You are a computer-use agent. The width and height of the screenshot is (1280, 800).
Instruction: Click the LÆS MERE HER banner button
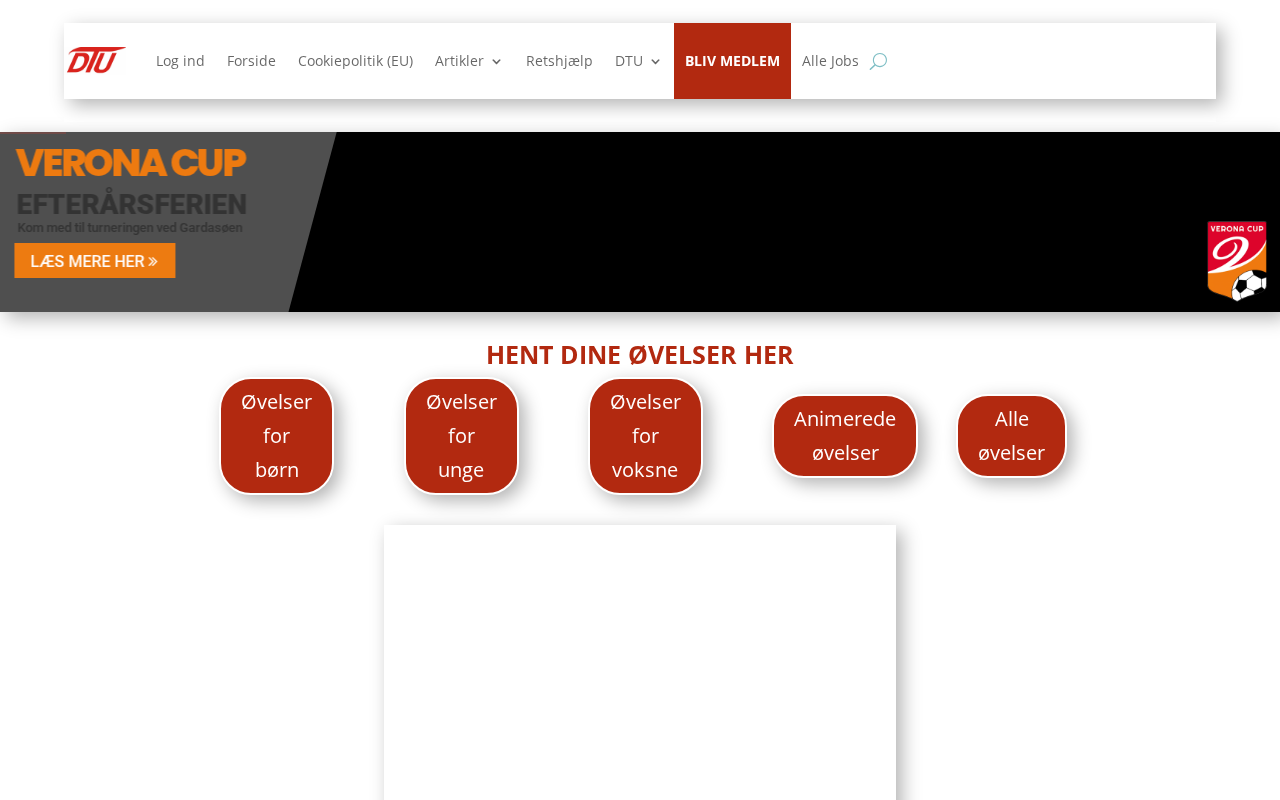pyautogui.click(x=95, y=261)
